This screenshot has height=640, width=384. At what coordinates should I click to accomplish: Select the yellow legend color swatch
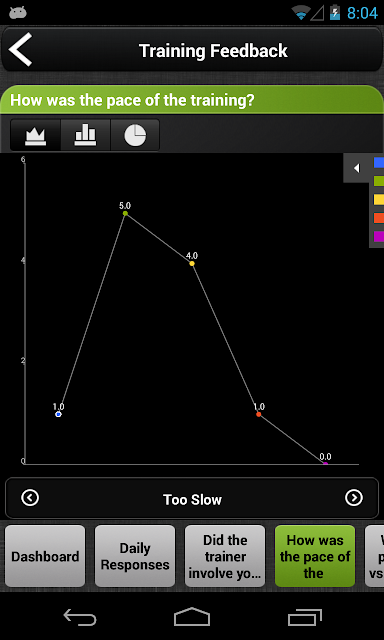pyautogui.click(x=379, y=199)
